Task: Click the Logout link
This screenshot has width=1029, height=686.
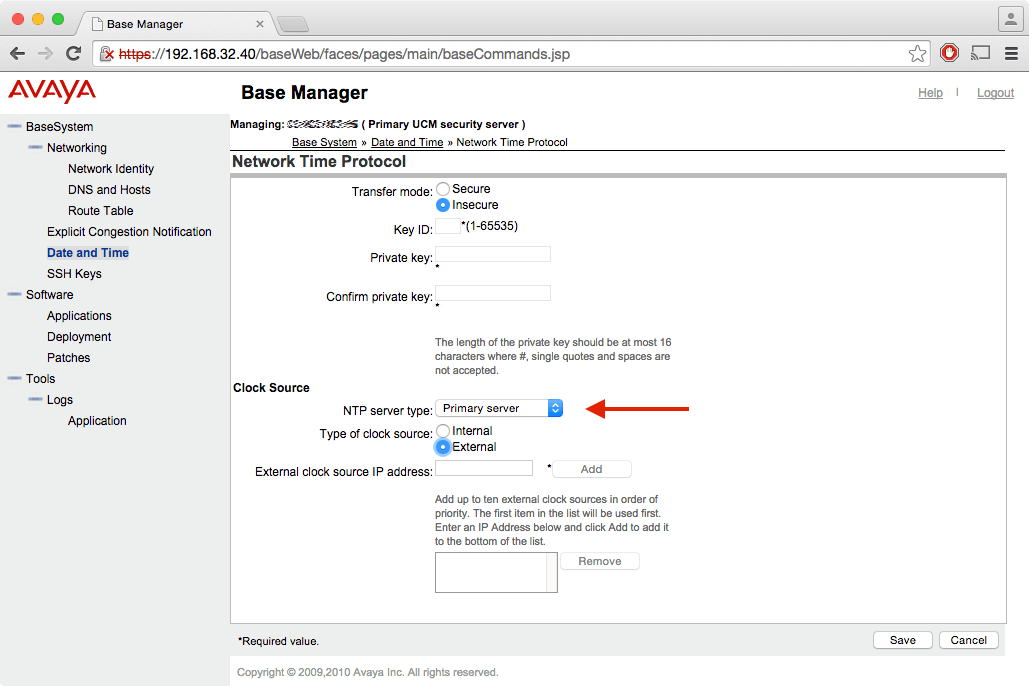Action: pyautogui.click(x=996, y=93)
